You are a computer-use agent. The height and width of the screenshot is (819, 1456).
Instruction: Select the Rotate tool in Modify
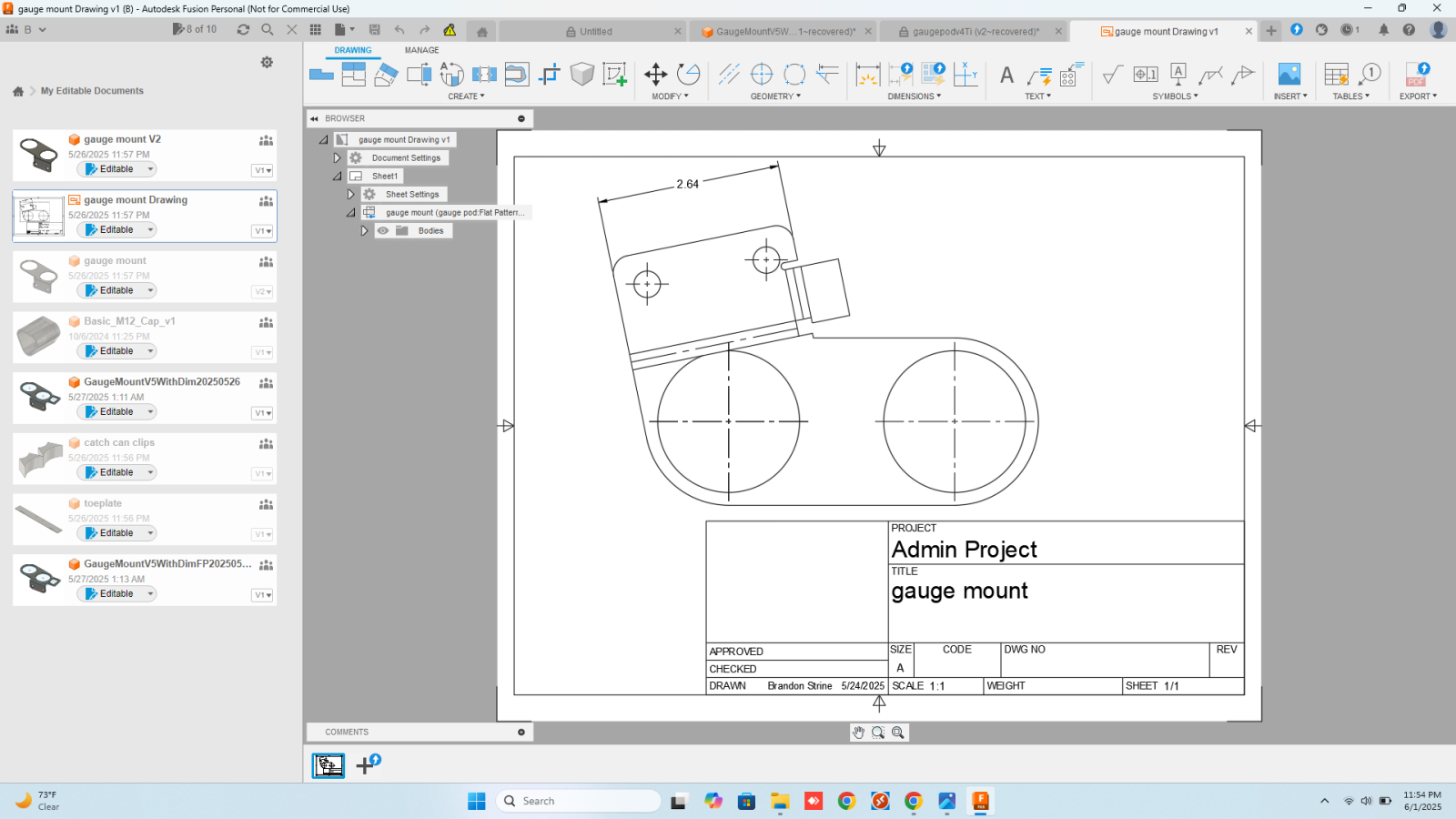689,74
